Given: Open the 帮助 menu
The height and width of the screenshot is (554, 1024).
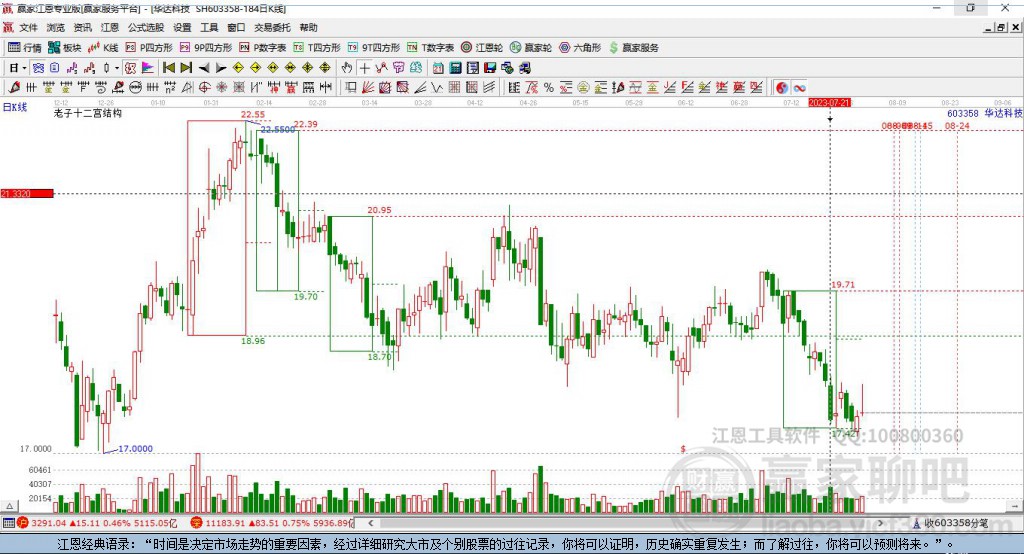Looking at the screenshot, I should point(308,27).
